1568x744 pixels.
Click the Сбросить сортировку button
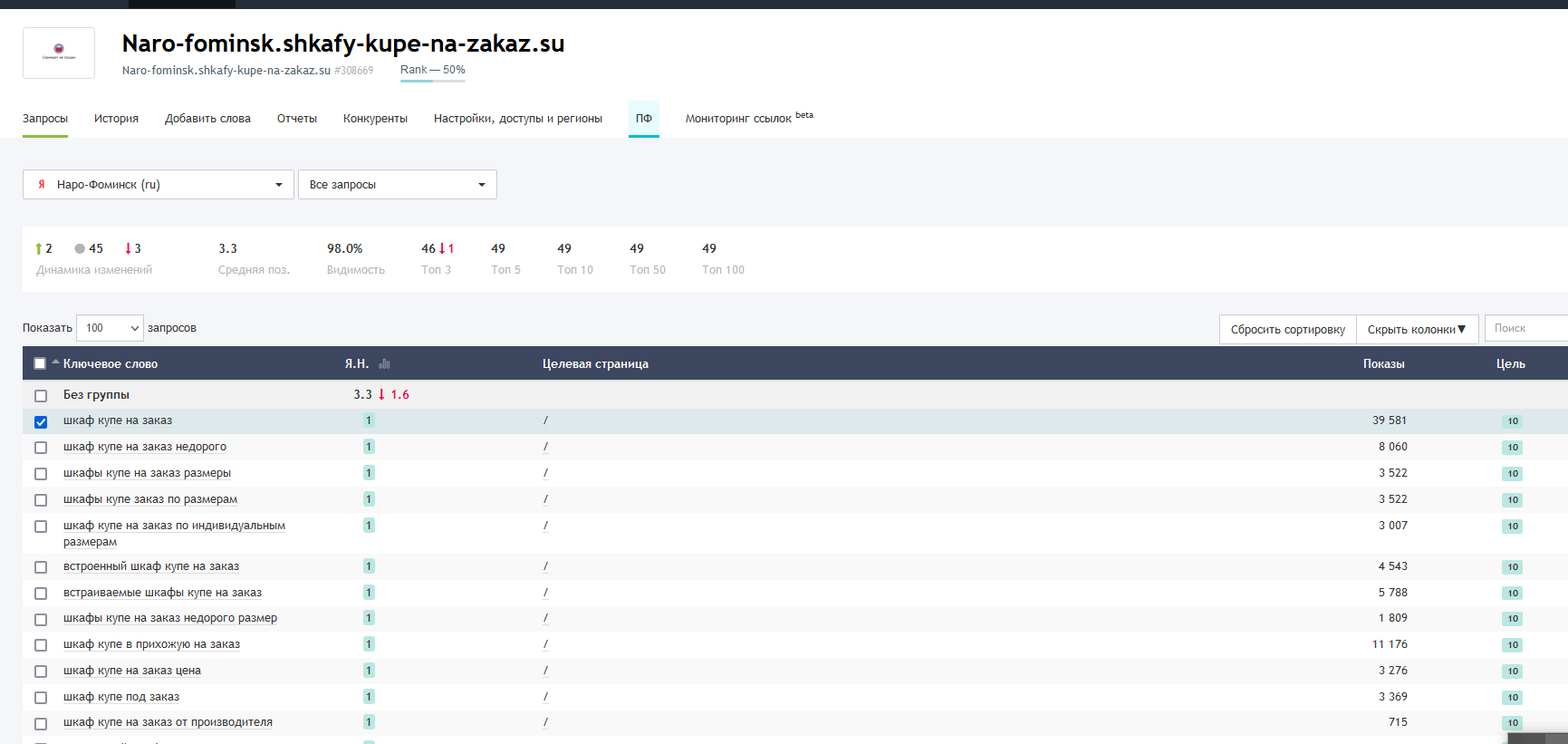(x=1288, y=329)
